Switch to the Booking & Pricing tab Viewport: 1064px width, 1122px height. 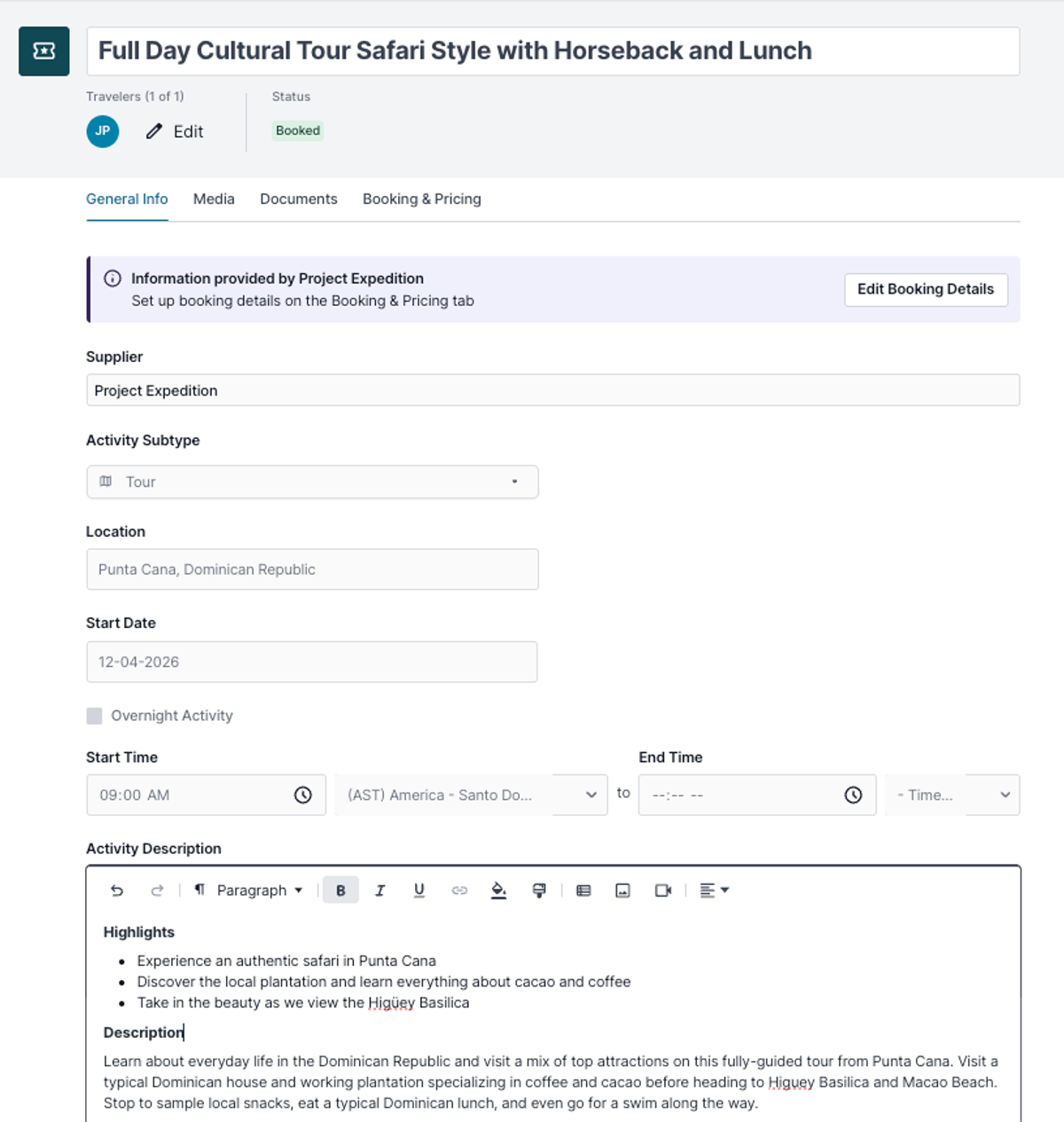click(422, 200)
